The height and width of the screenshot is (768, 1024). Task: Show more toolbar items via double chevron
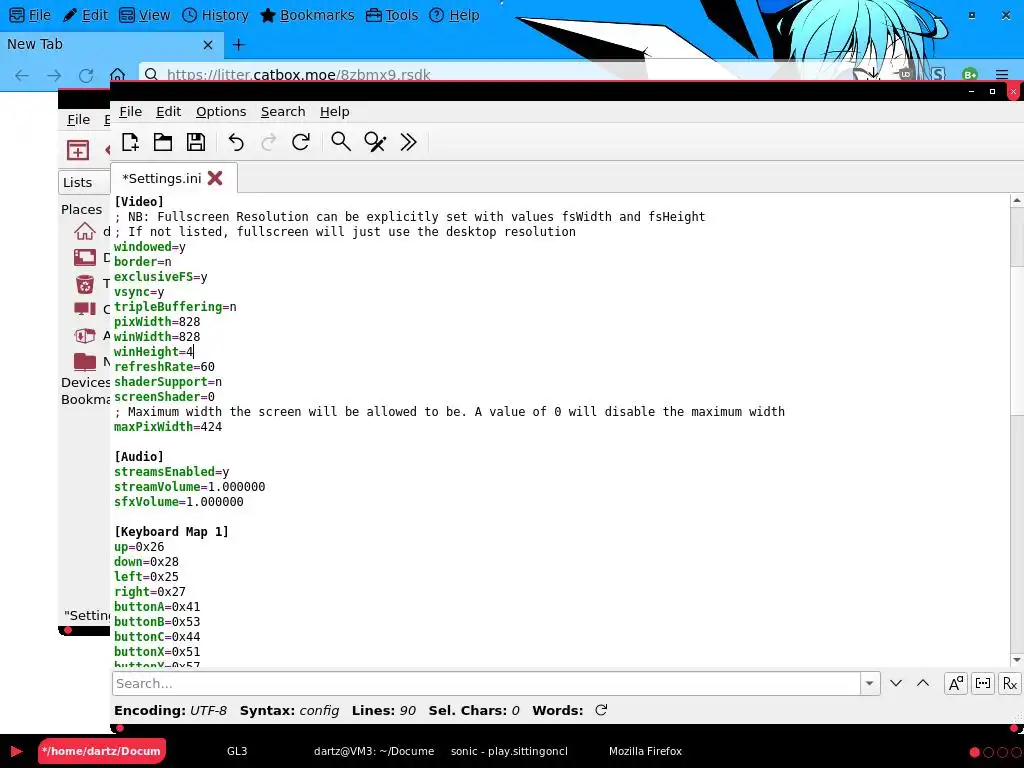tap(408, 142)
